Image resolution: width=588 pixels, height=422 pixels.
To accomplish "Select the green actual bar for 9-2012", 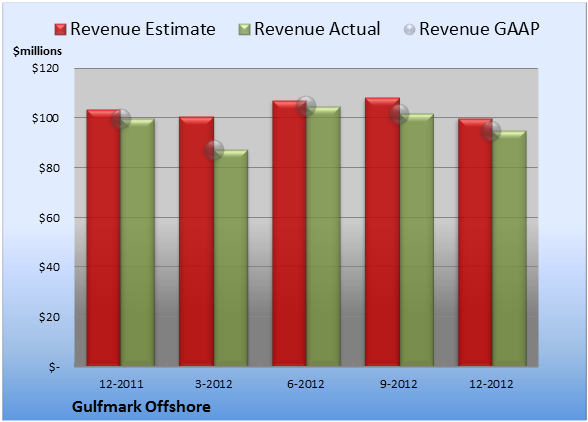I will (x=417, y=240).
